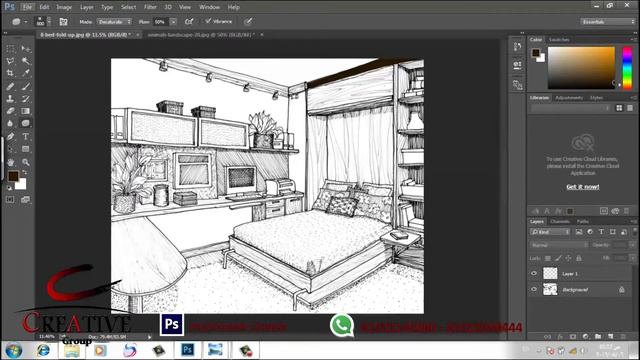The width and height of the screenshot is (640, 360).
Task: Open the tool preset picker arrow
Action: [x=26, y=22]
